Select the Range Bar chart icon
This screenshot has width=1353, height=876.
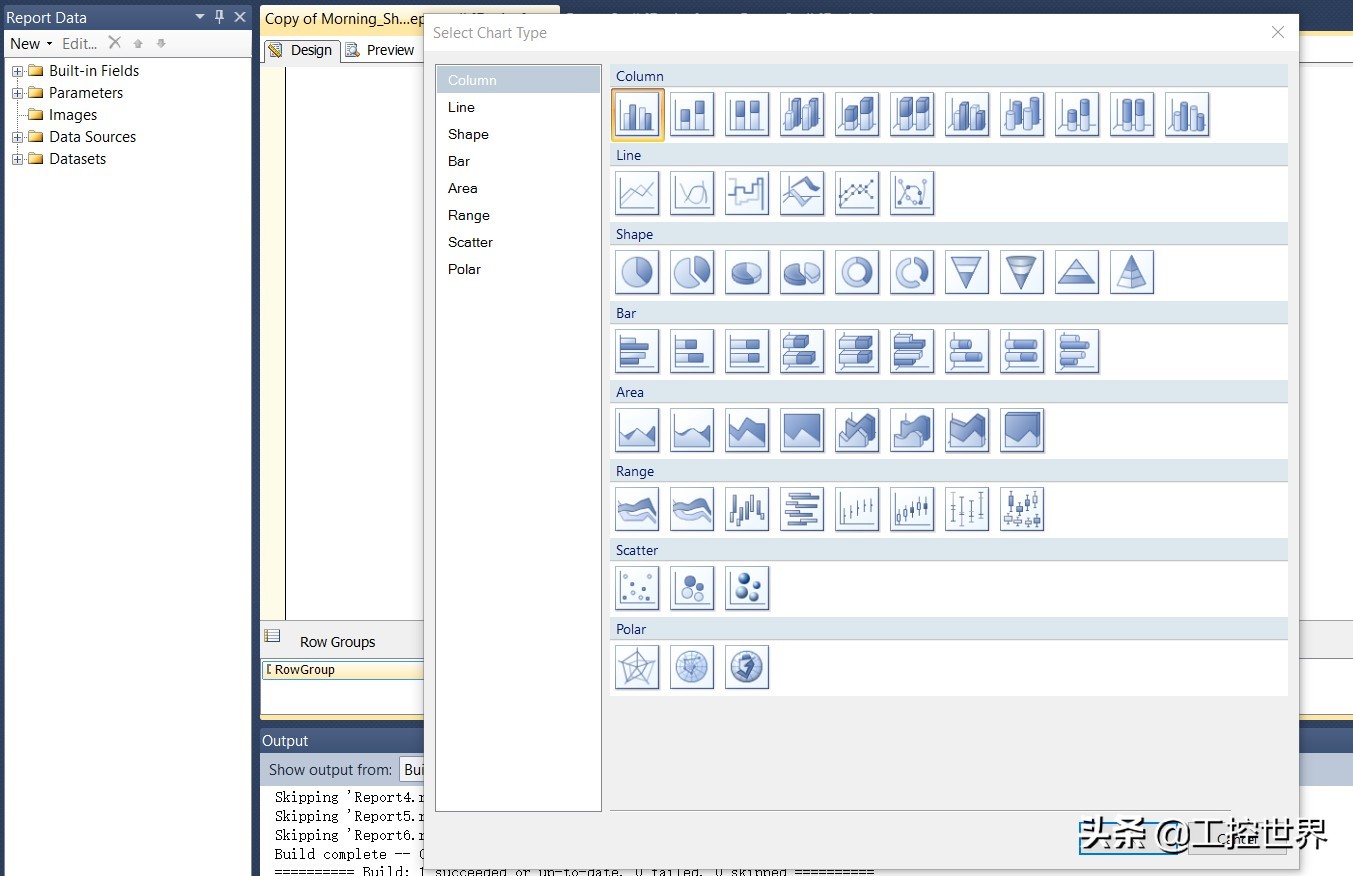click(802, 509)
